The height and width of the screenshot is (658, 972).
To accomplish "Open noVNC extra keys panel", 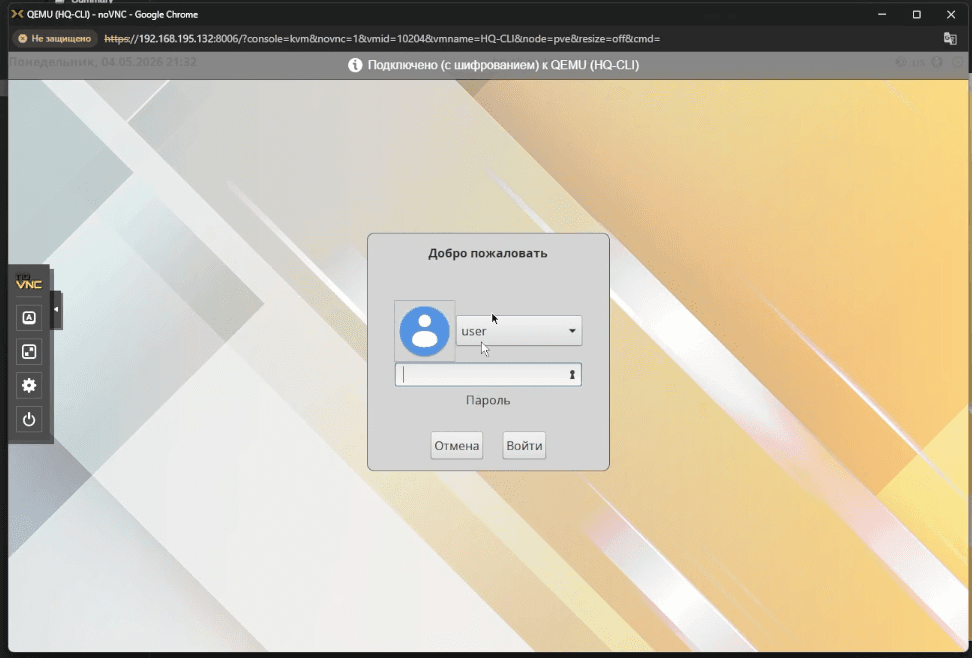I will click(x=29, y=318).
